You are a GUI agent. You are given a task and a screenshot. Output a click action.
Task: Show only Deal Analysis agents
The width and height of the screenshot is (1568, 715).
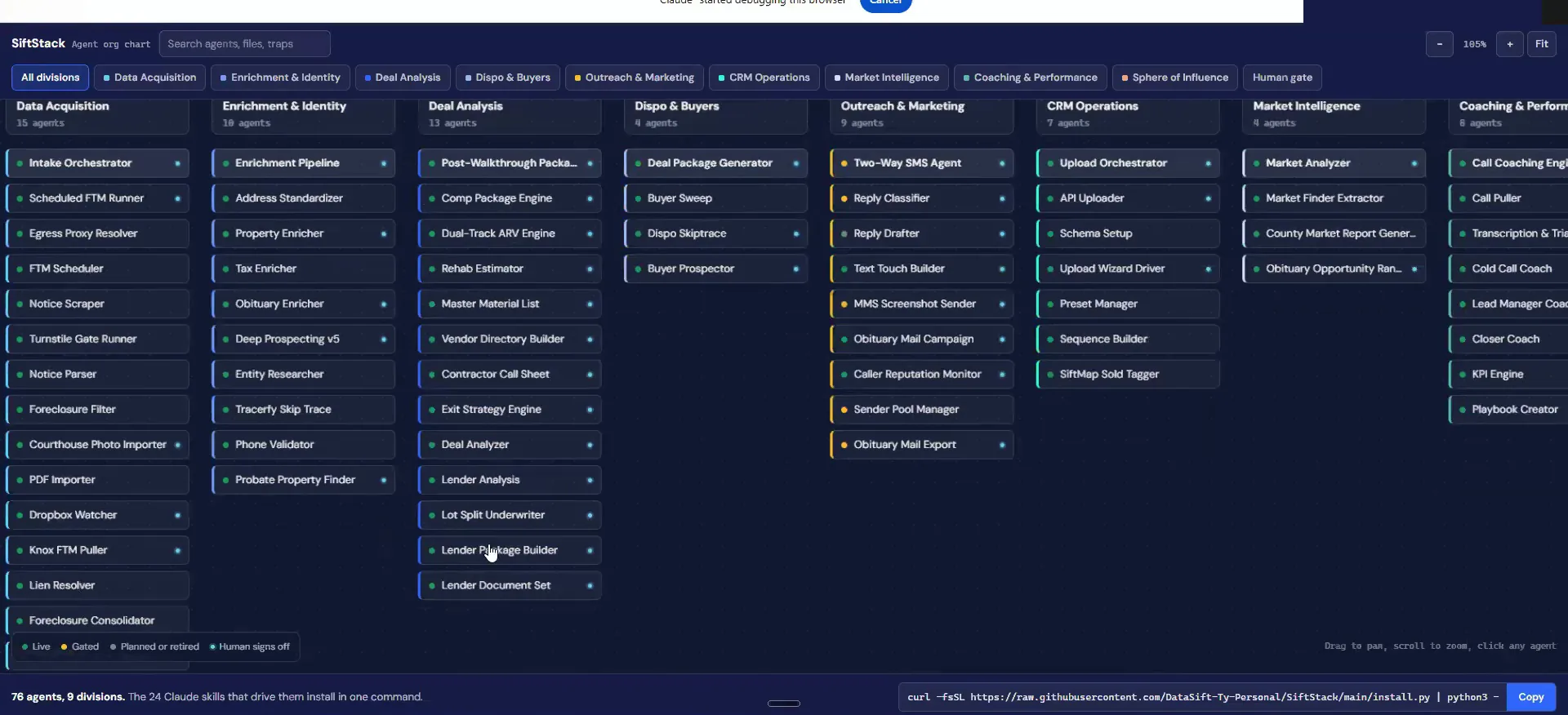403,78
